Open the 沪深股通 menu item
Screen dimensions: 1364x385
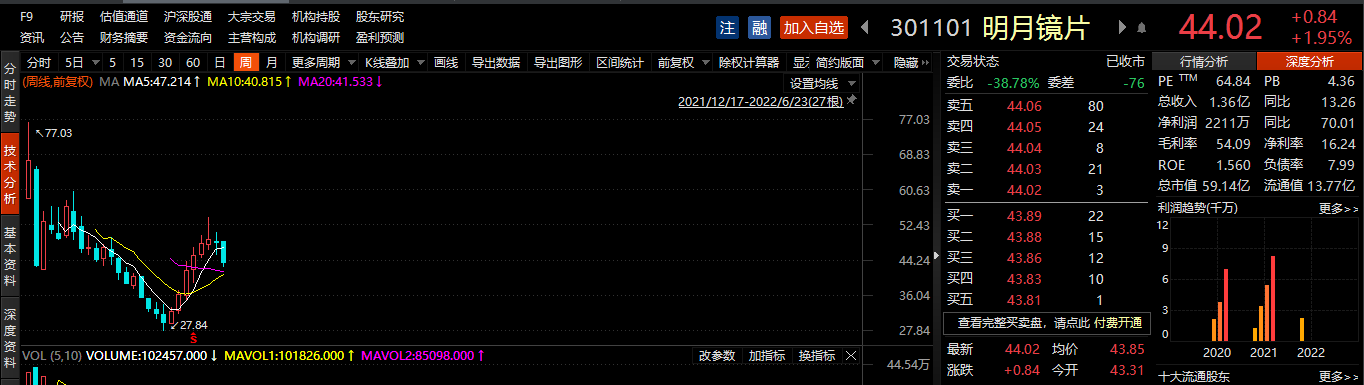pyautogui.click(x=188, y=17)
